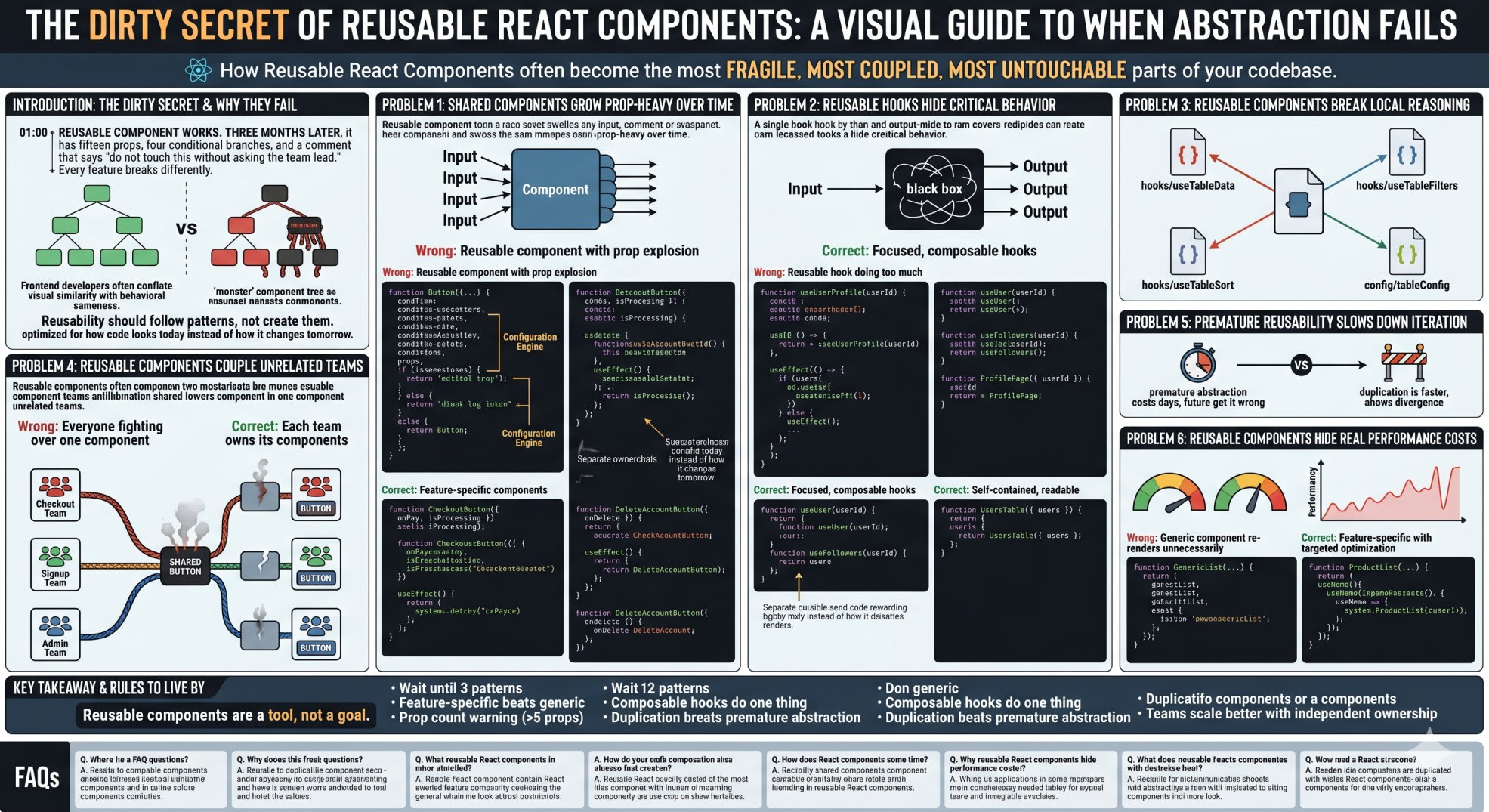Click 'Wrong: Everyone fighting over one component'
The image size is (1489, 812).
click(x=90, y=434)
